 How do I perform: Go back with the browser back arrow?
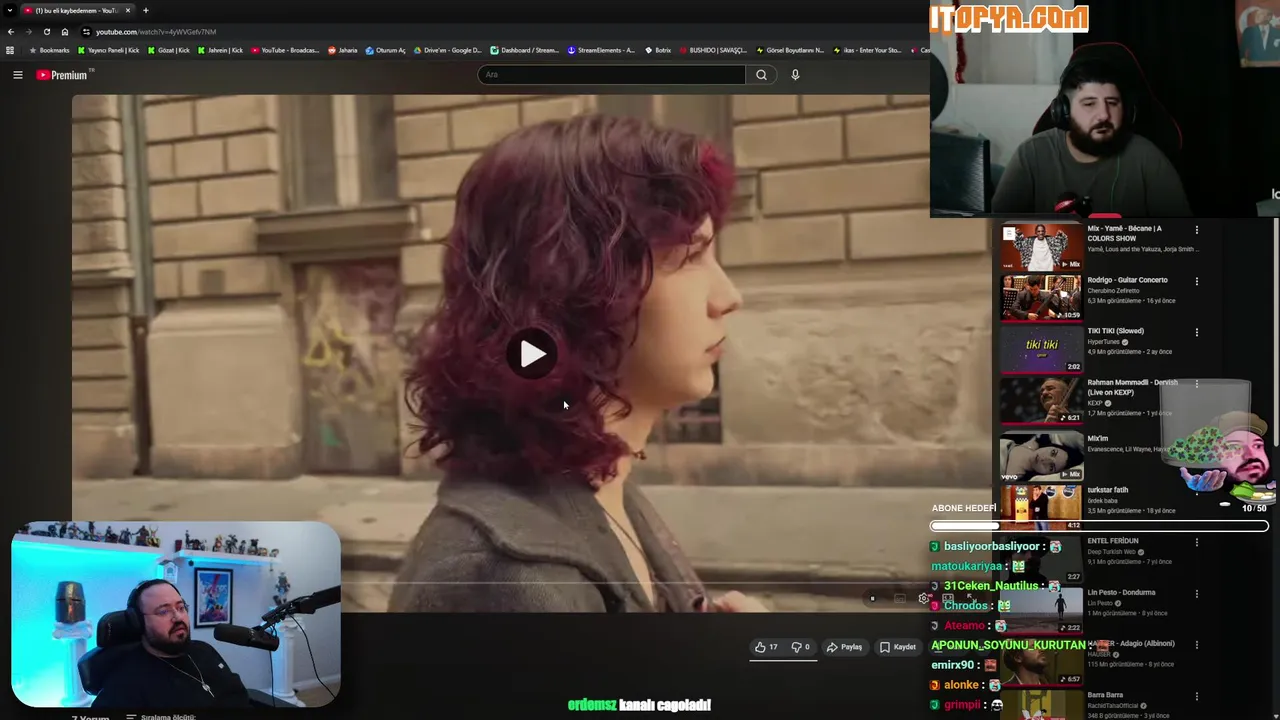pyautogui.click(x=11, y=32)
